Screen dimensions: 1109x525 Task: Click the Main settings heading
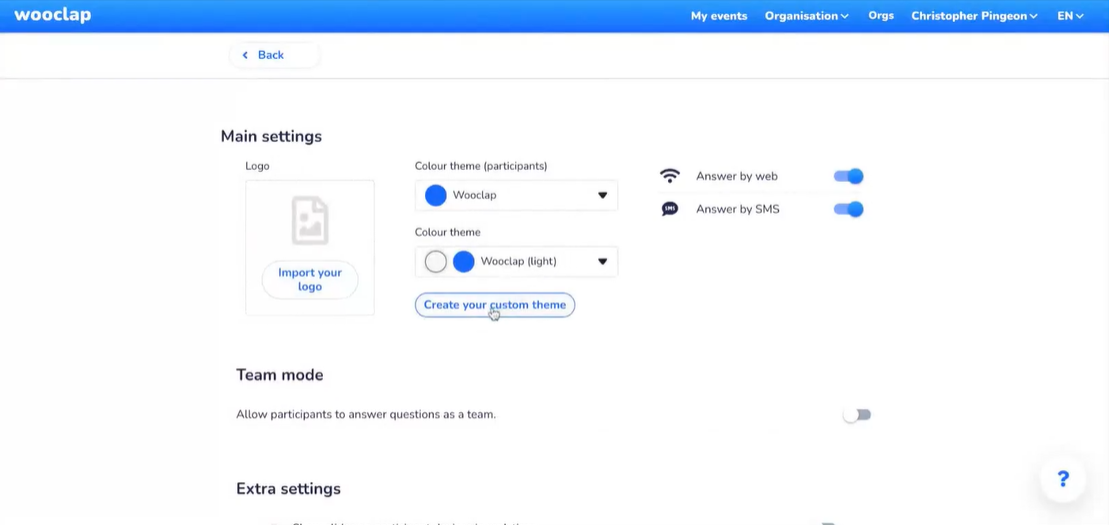click(x=271, y=137)
